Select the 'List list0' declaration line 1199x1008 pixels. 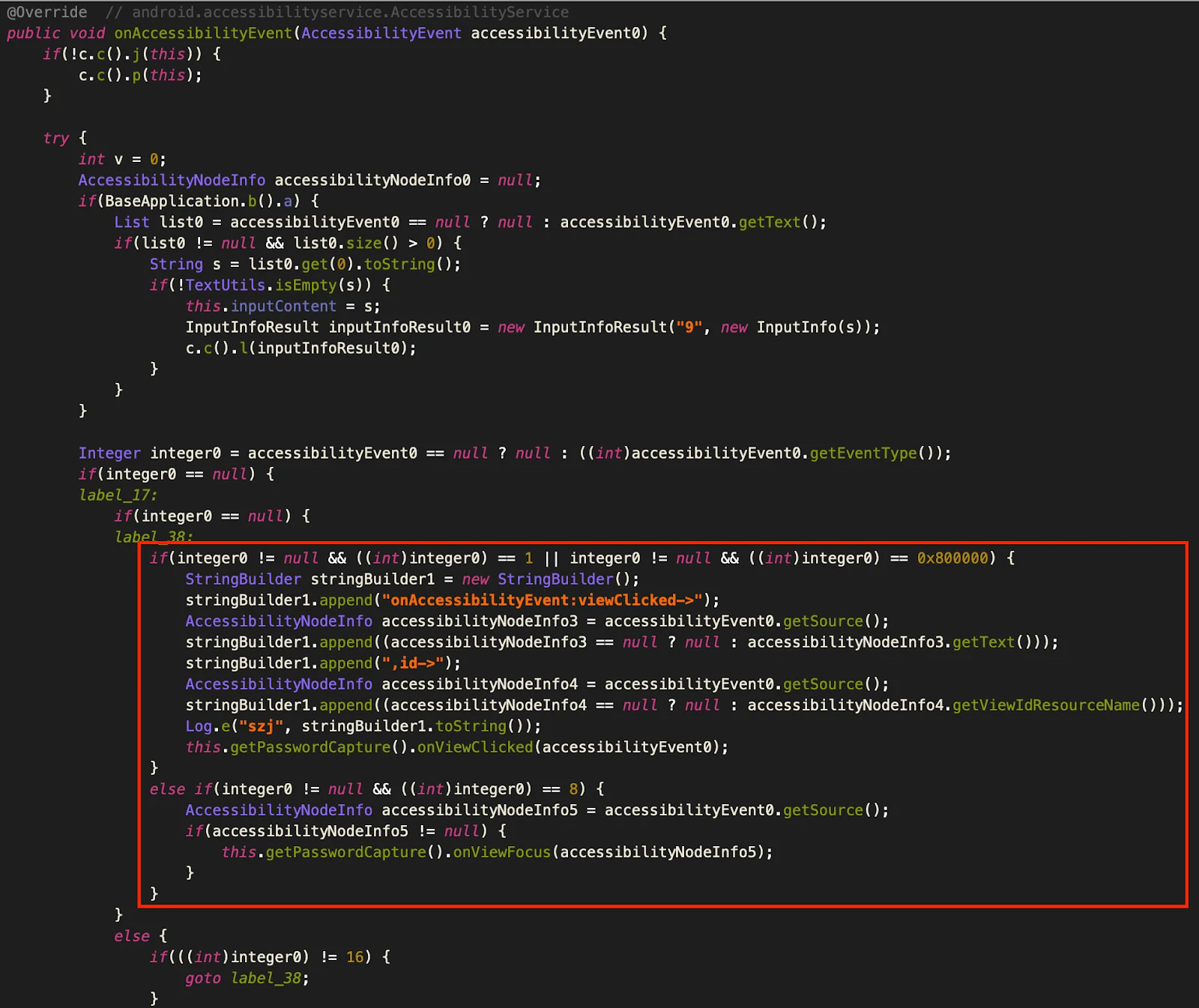pos(471,222)
